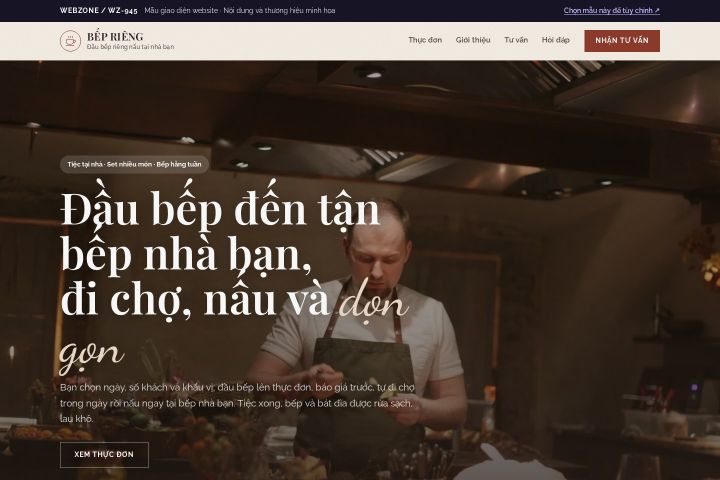Click text 'Mẫu giao diện website'
The width and height of the screenshot is (720, 480).
pyautogui.click(x=181, y=11)
